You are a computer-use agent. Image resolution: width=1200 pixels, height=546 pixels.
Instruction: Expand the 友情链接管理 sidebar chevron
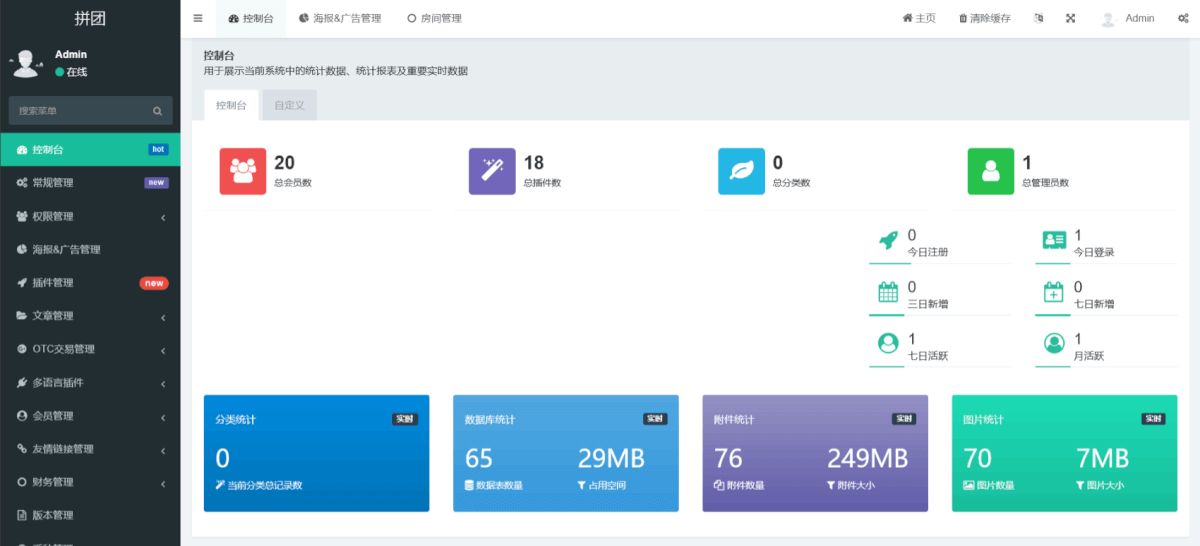(163, 449)
